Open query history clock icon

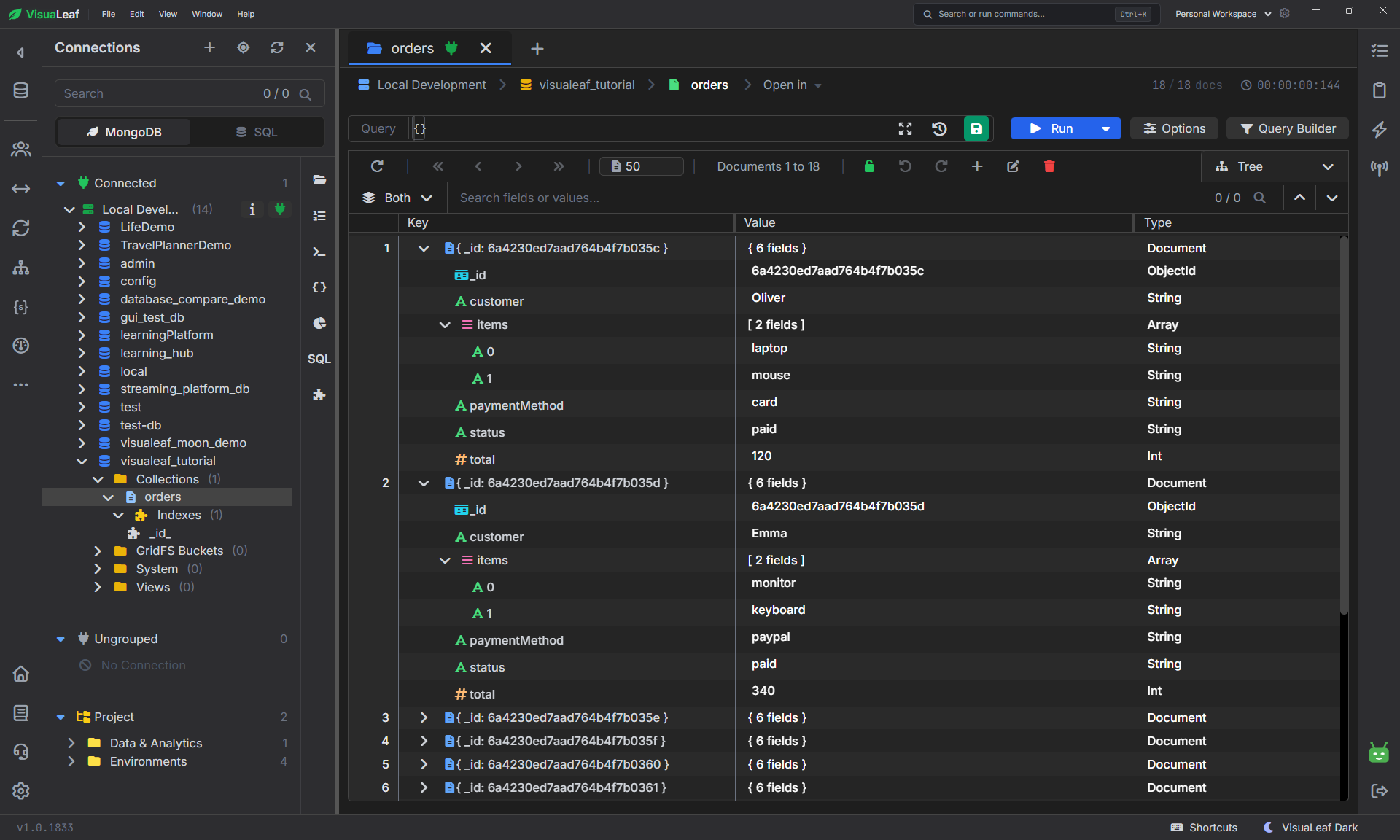point(939,128)
